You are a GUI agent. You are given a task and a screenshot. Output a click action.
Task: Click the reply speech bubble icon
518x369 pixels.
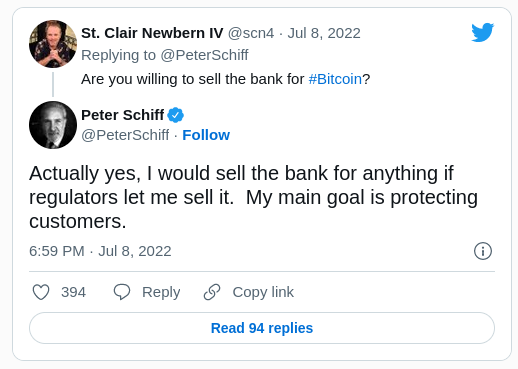pos(122,292)
